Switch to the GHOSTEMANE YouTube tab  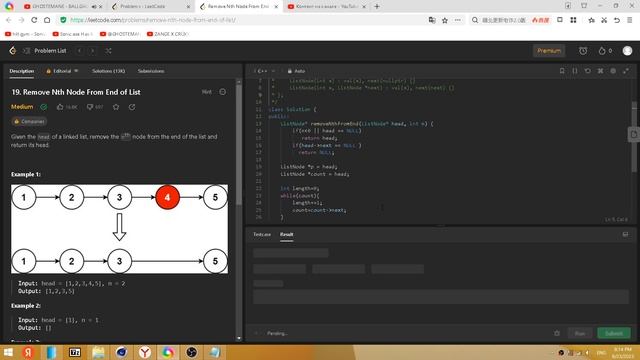pyautogui.click(x=62, y=7)
